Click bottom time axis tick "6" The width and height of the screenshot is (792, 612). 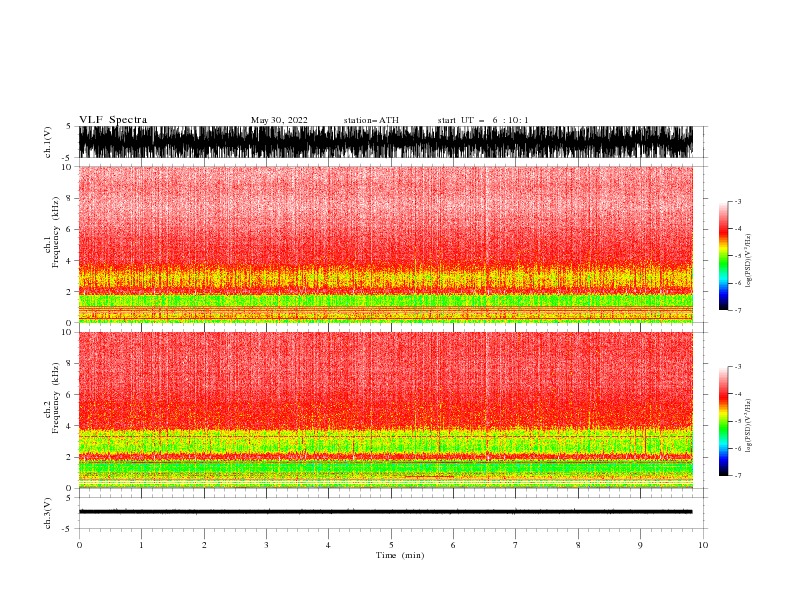(x=453, y=545)
